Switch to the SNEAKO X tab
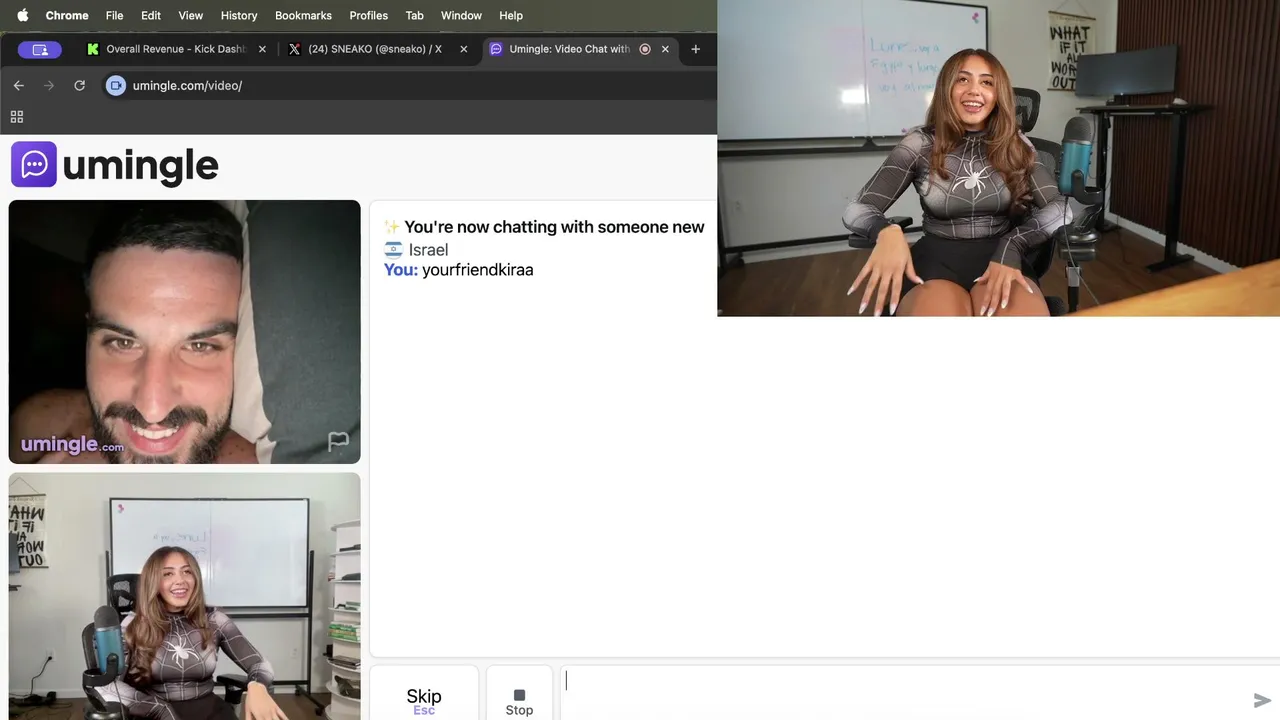The width and height of the screenshot is (1280, 720). click(378, 49)
